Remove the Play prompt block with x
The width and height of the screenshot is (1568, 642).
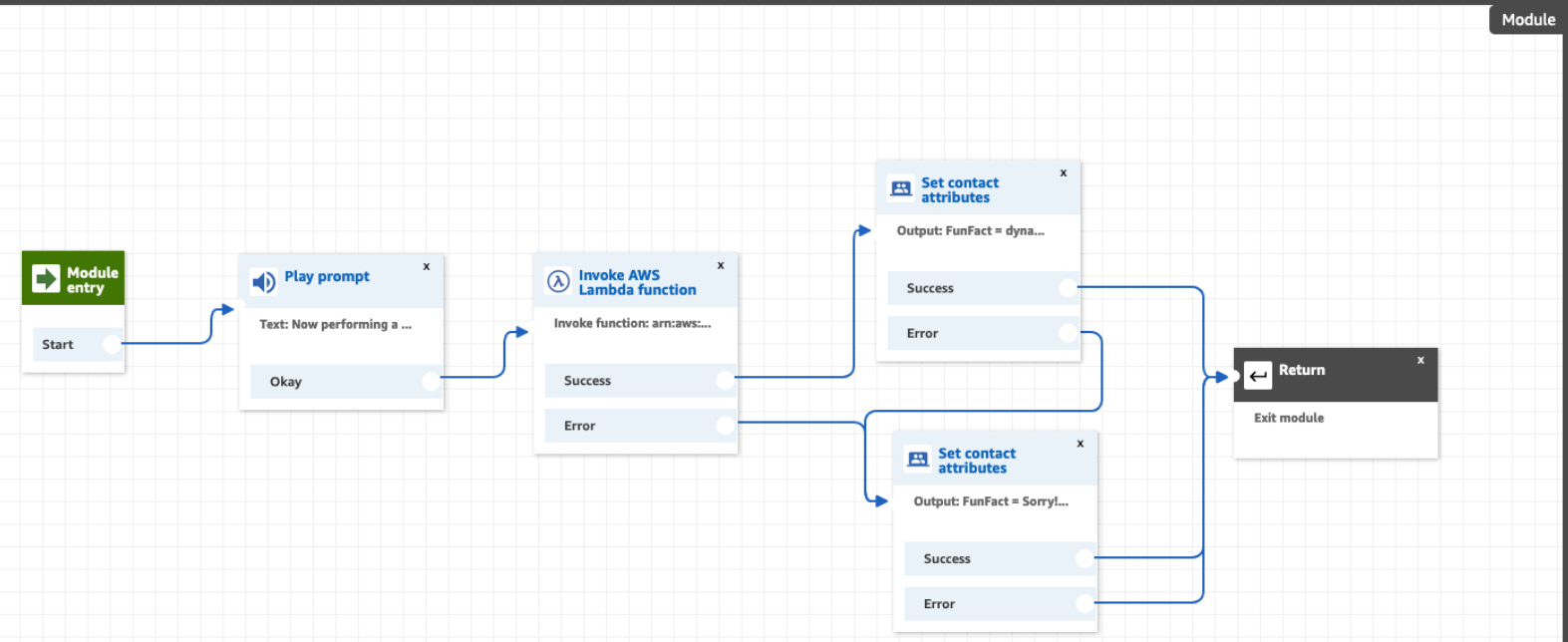pyautogui.click(x=427, y=266)
